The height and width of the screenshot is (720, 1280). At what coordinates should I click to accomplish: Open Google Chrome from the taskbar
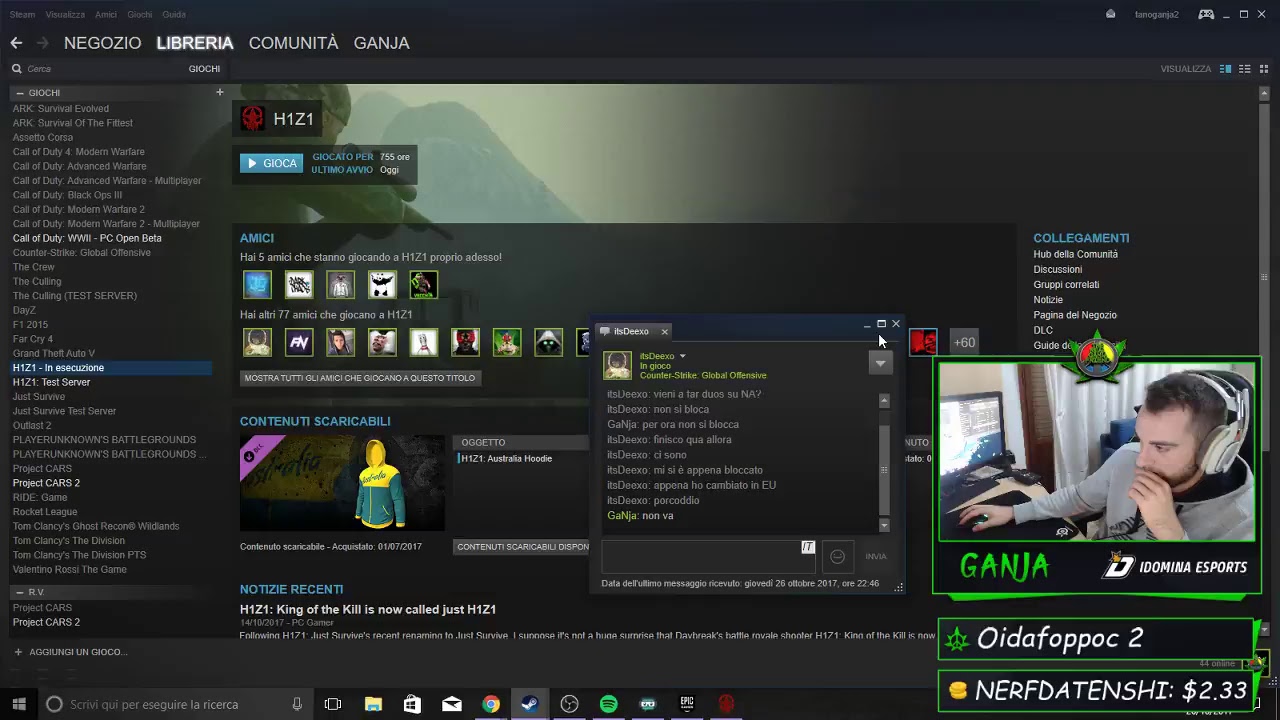point(491,704)
